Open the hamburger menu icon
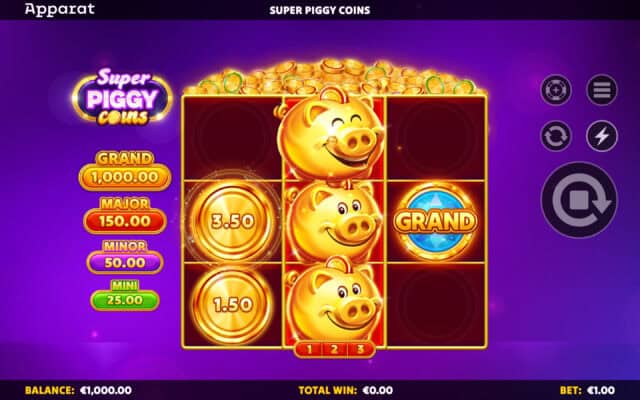This screenshot has width=640, height=400. pyautogui.click(x=602, y=90)
